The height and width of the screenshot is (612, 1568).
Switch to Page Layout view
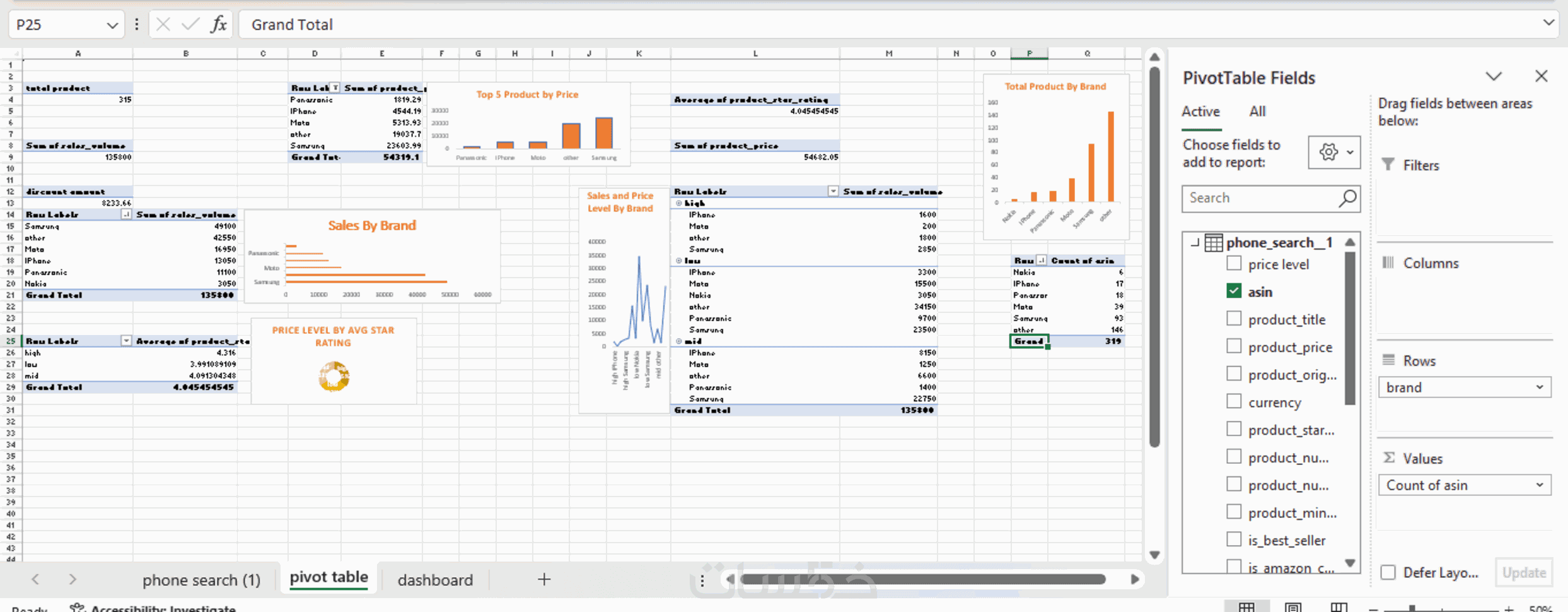pos(1292,607)
